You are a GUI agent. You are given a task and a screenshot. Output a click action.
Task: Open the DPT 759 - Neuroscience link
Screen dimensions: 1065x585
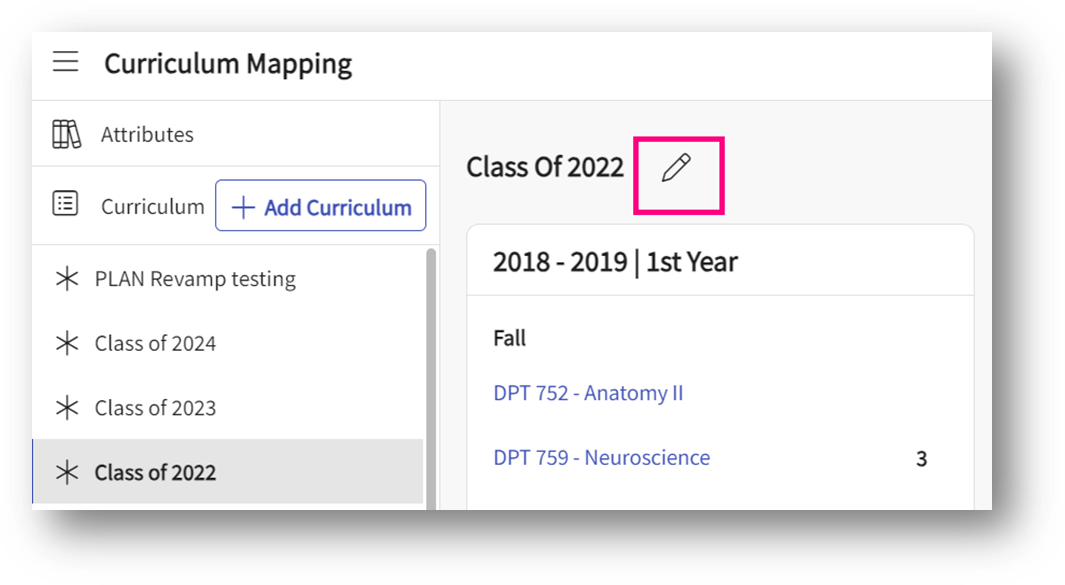point(601,458)
